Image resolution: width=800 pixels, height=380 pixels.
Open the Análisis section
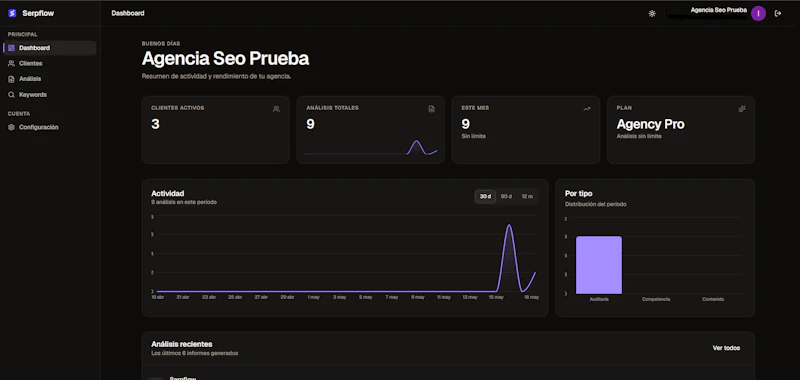point(49,79)
